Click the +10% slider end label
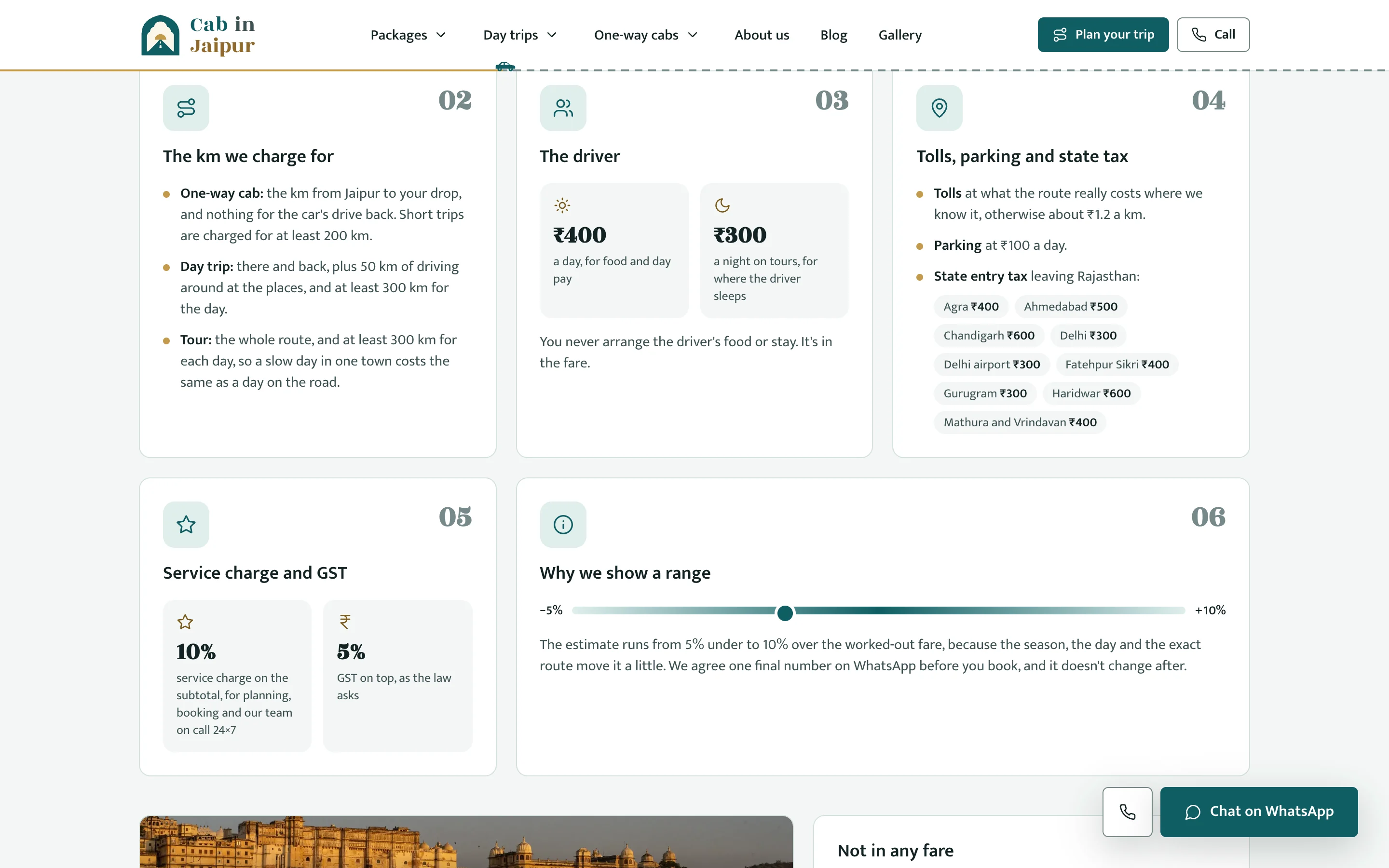 coord(1210,610)
